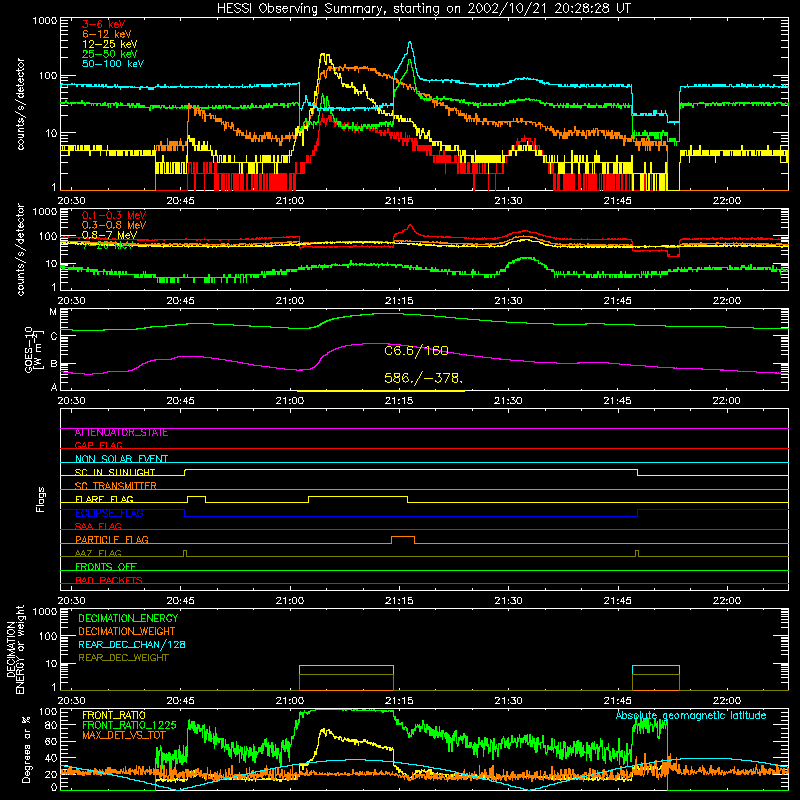Screen dimensions: 800x800
Task: Select the yellow 12-25 keV legend label
Action: coord(110,44)
